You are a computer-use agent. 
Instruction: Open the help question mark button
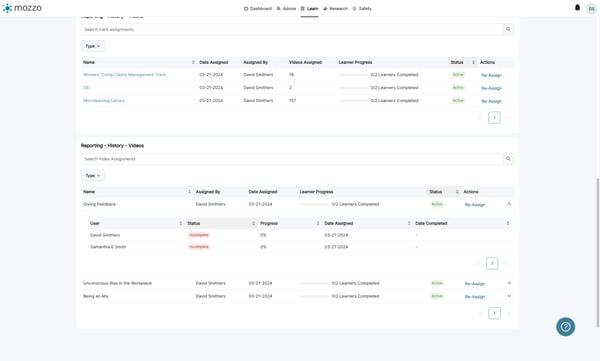pos(566,327)
